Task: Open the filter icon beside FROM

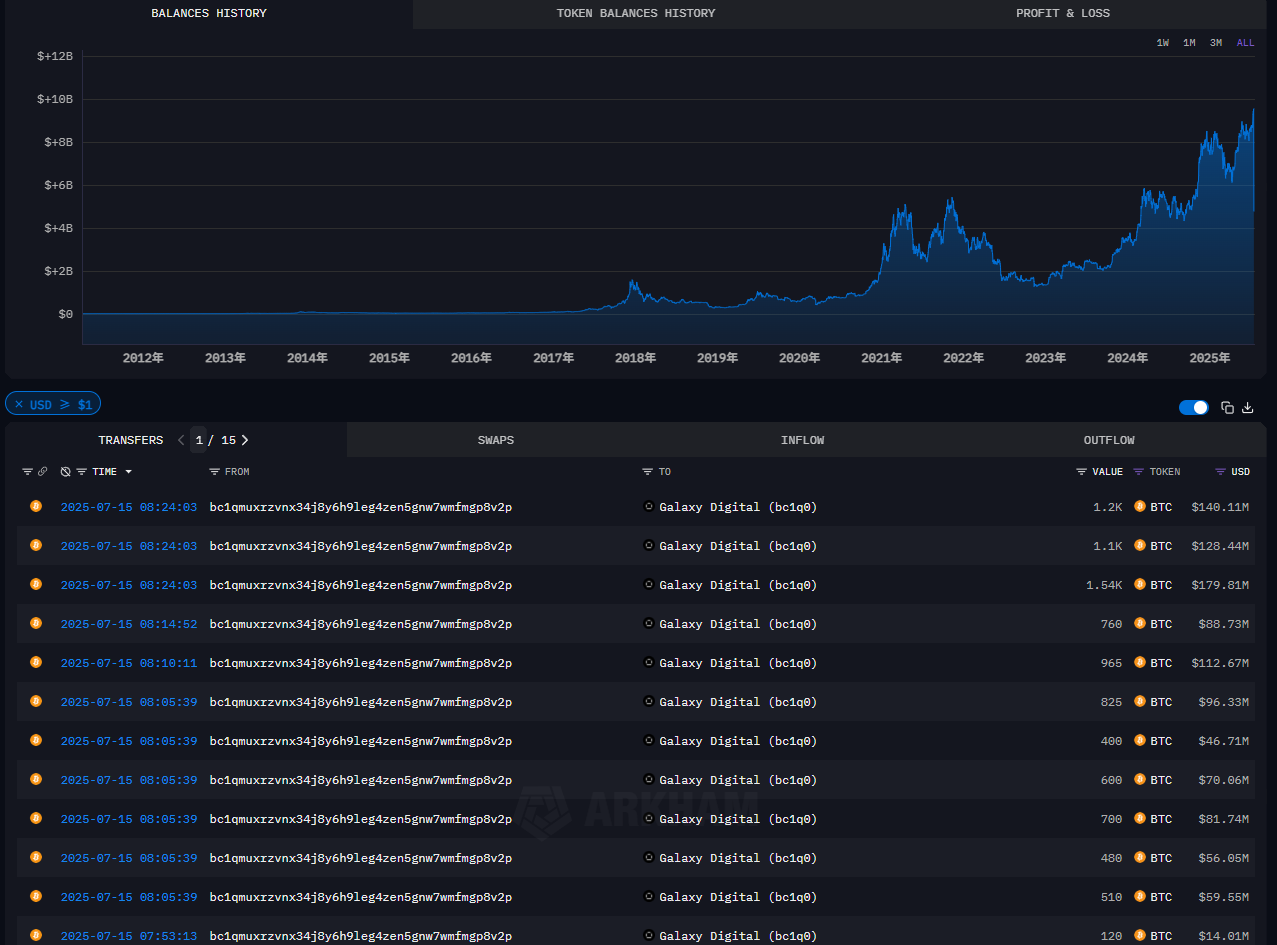Action: click(214, 472)
